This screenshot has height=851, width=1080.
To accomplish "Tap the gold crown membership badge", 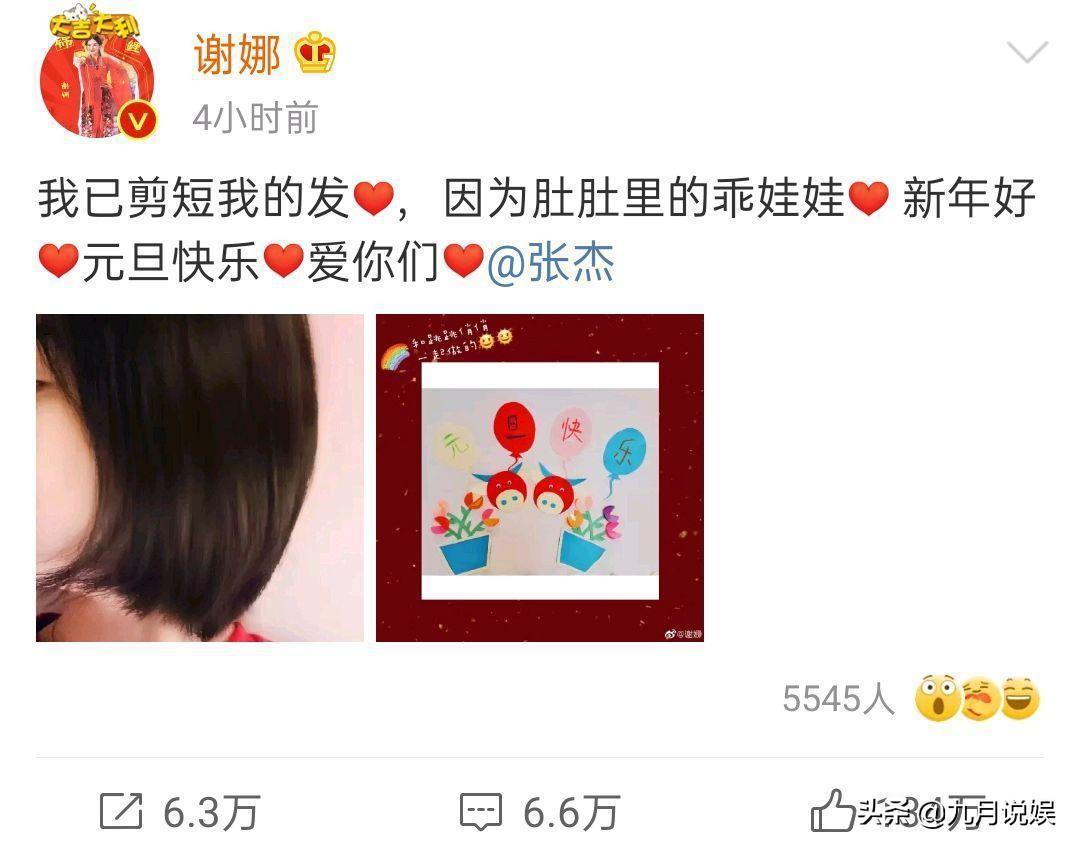I will point(315,53).
